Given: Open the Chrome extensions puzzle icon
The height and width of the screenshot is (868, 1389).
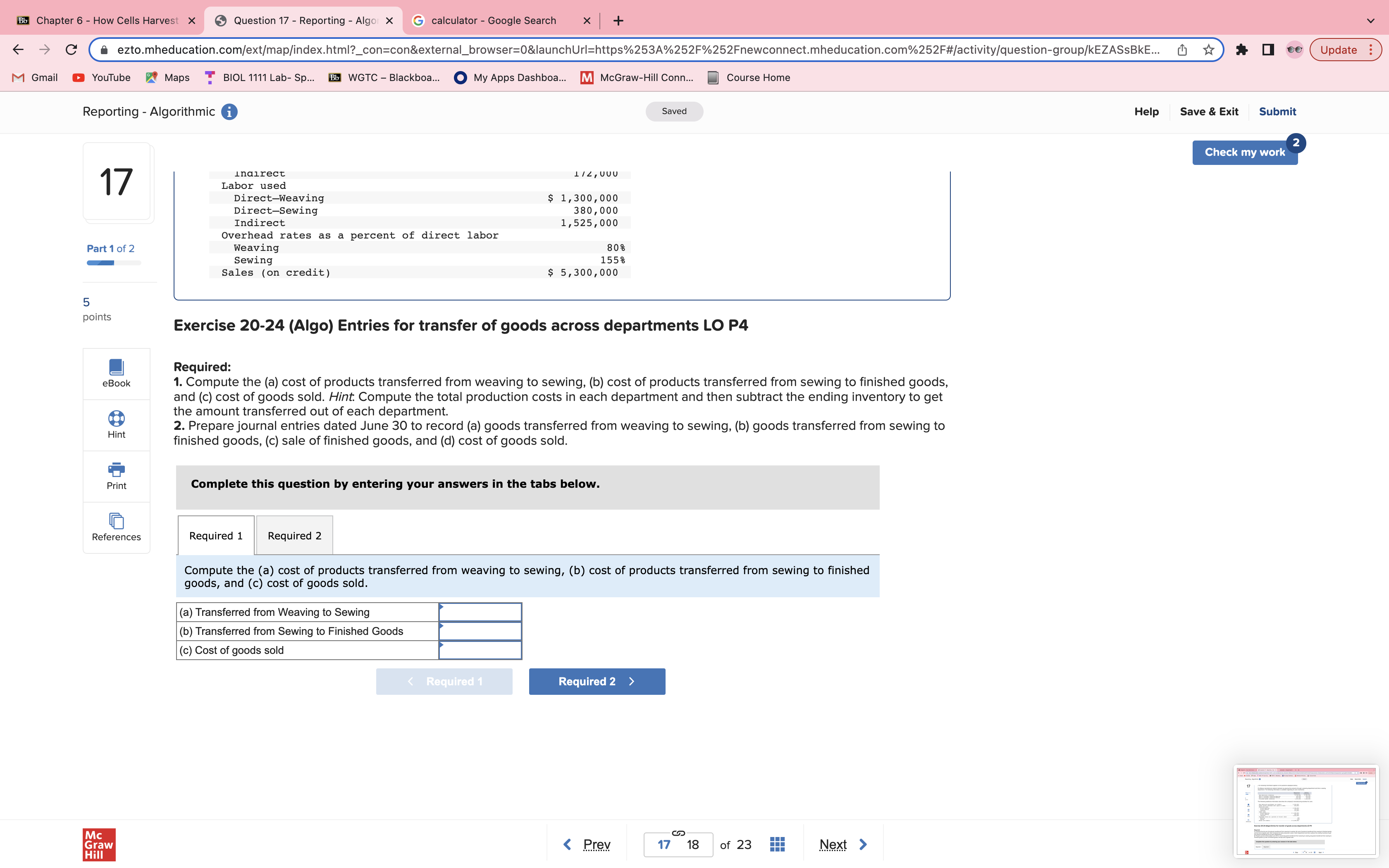Looking at the screenshot, I should pos(1243,49).
